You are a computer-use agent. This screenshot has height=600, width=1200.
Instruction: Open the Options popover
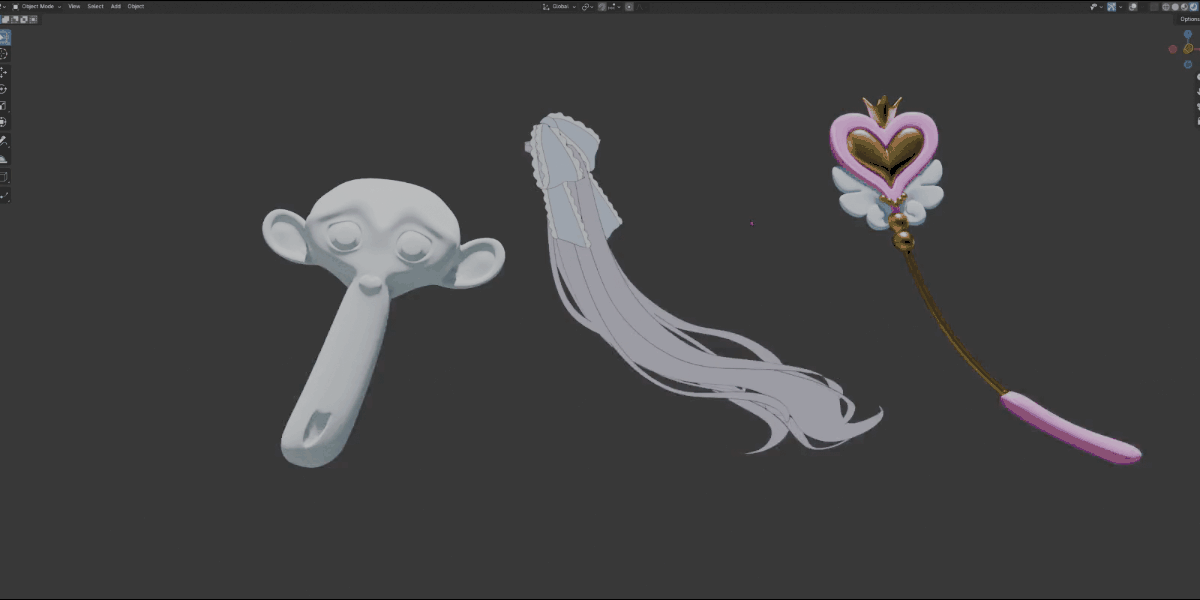1188,18
